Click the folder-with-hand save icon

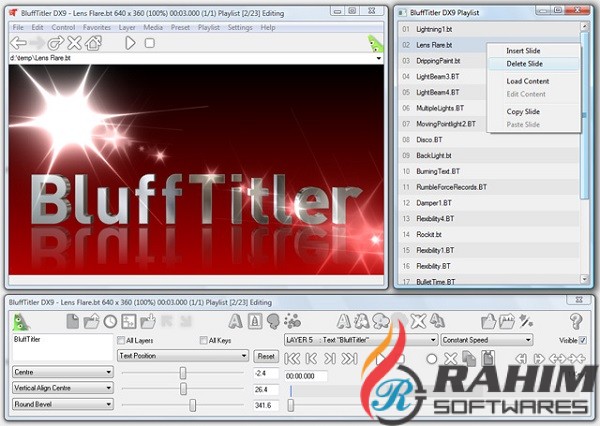tap(148, 322)
